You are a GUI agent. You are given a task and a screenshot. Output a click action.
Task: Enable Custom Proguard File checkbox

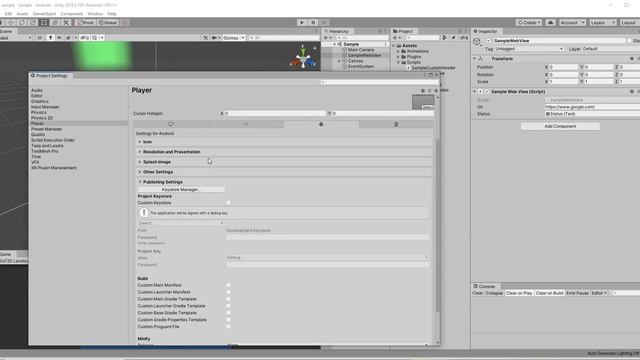[x=229, y=327]
